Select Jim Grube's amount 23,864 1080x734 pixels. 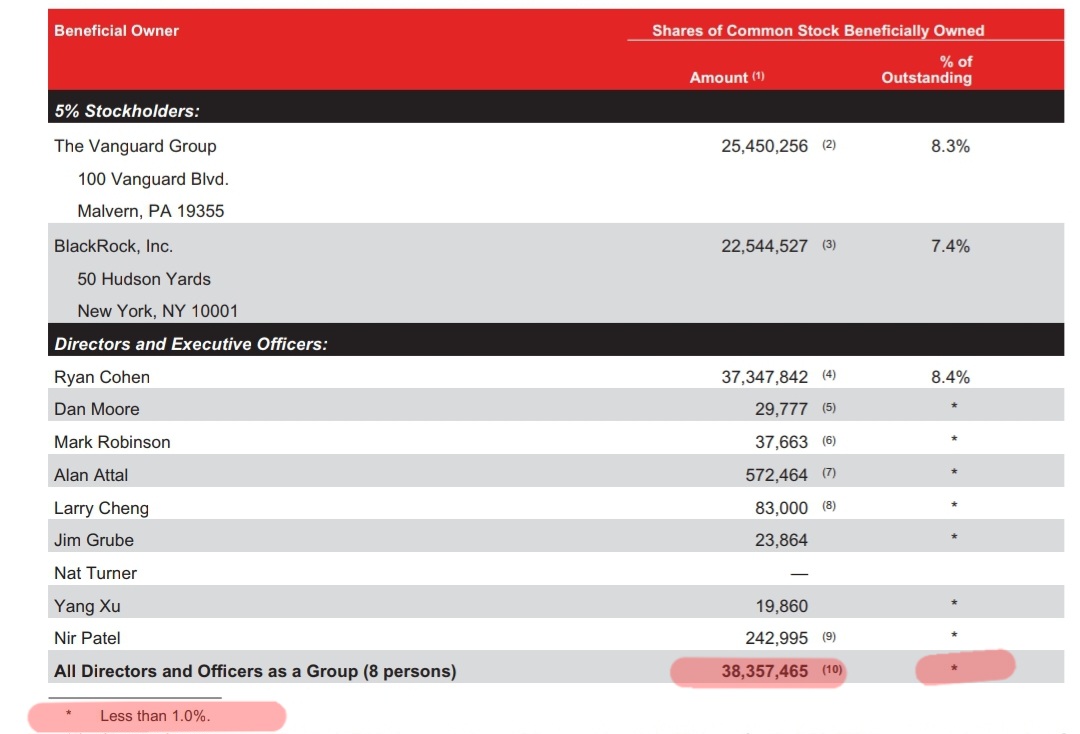[x=781, y=540]
